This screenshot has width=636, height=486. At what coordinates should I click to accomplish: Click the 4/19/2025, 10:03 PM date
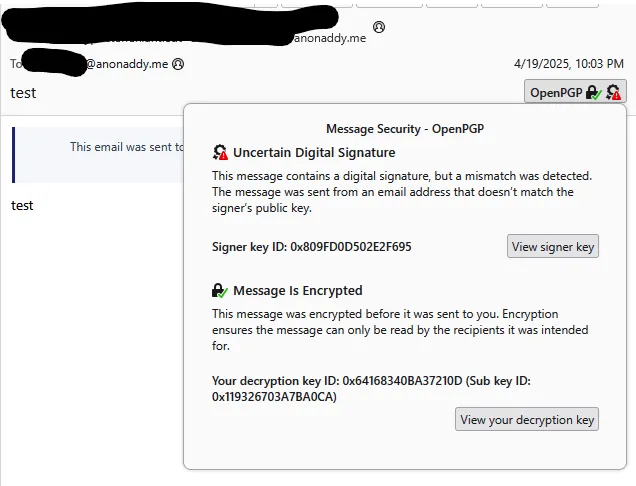pyautogui.click(x=569, y=64)
